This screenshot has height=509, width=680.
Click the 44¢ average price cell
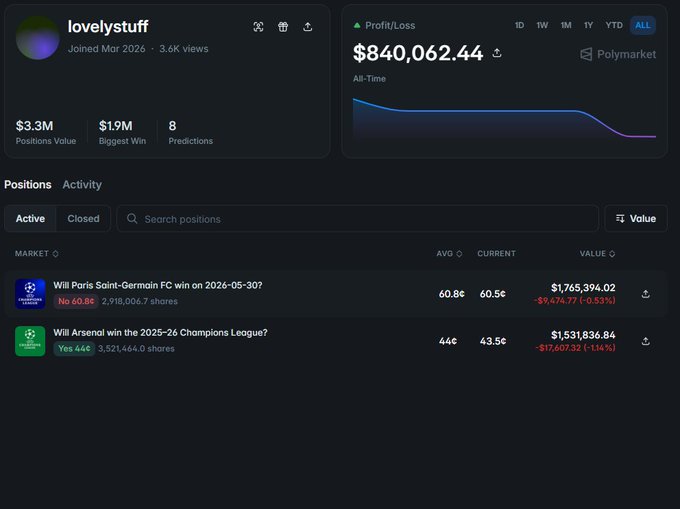coord(448,341)
